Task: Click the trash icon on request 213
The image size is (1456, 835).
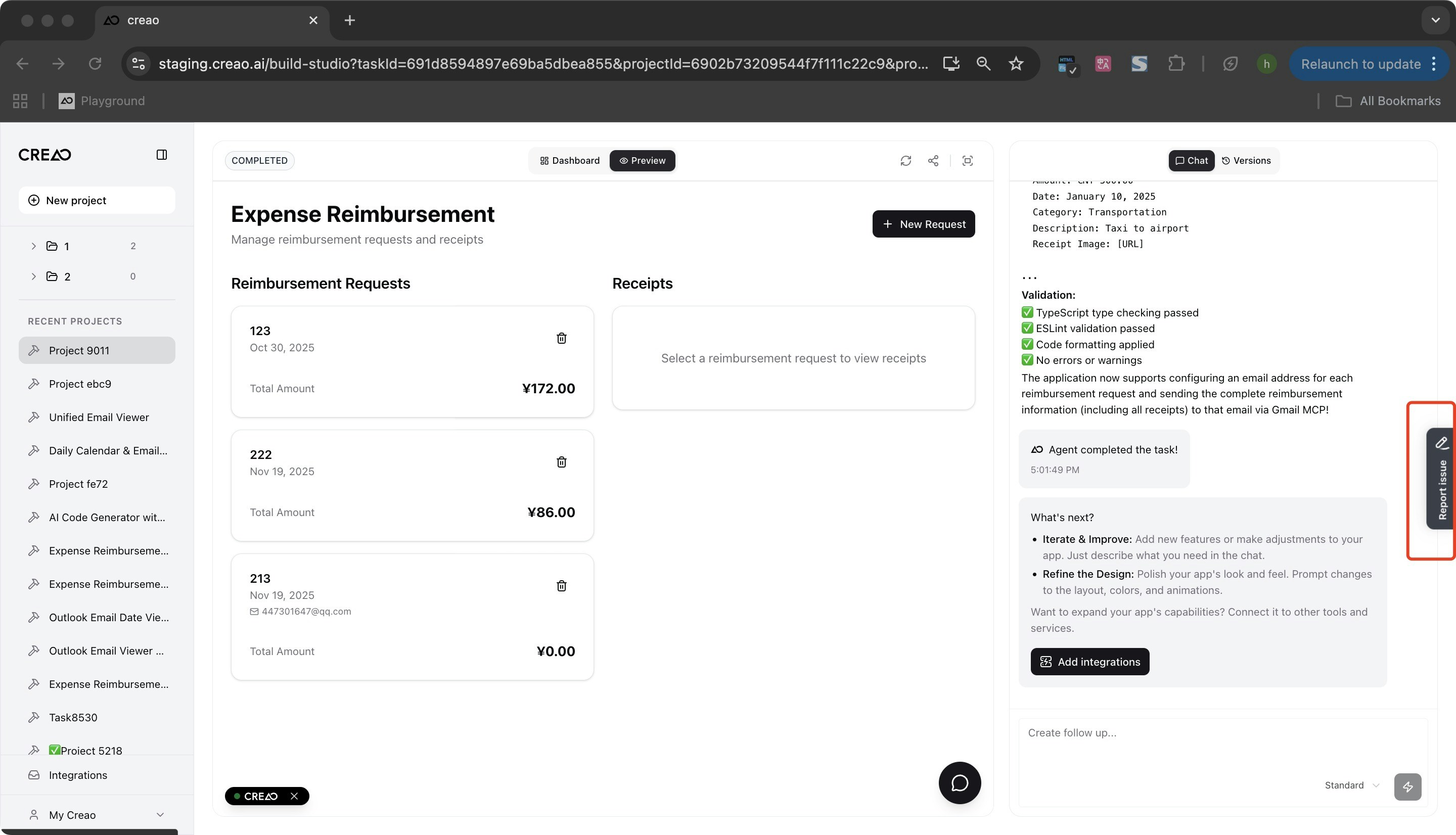Action: click(561, 585)
